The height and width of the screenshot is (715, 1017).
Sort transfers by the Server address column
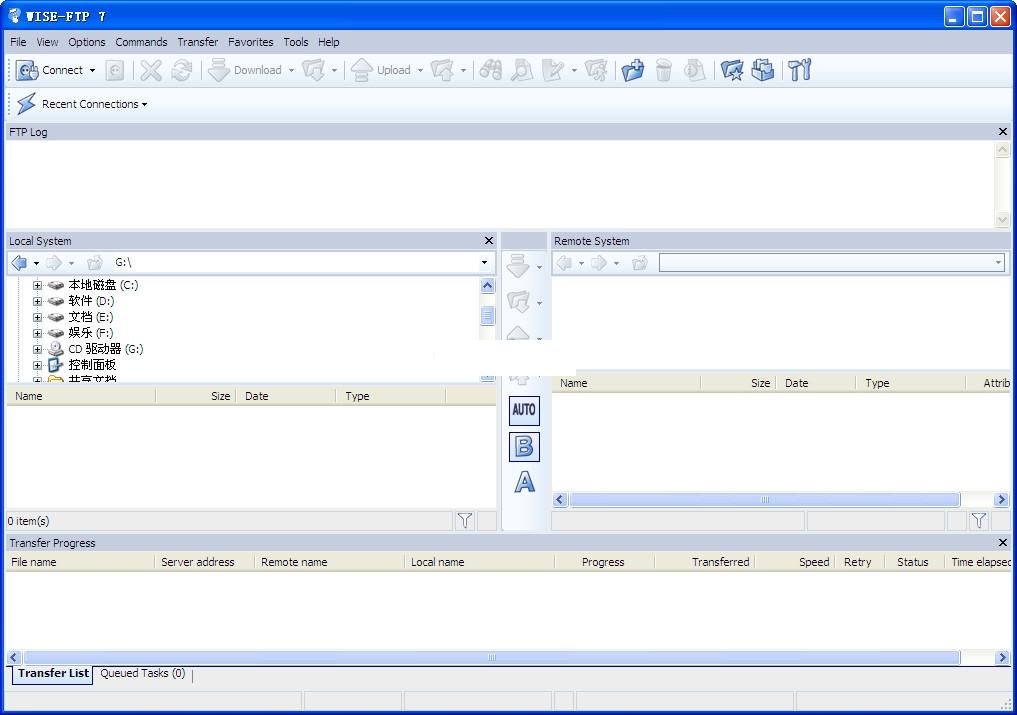click(198, 562)
